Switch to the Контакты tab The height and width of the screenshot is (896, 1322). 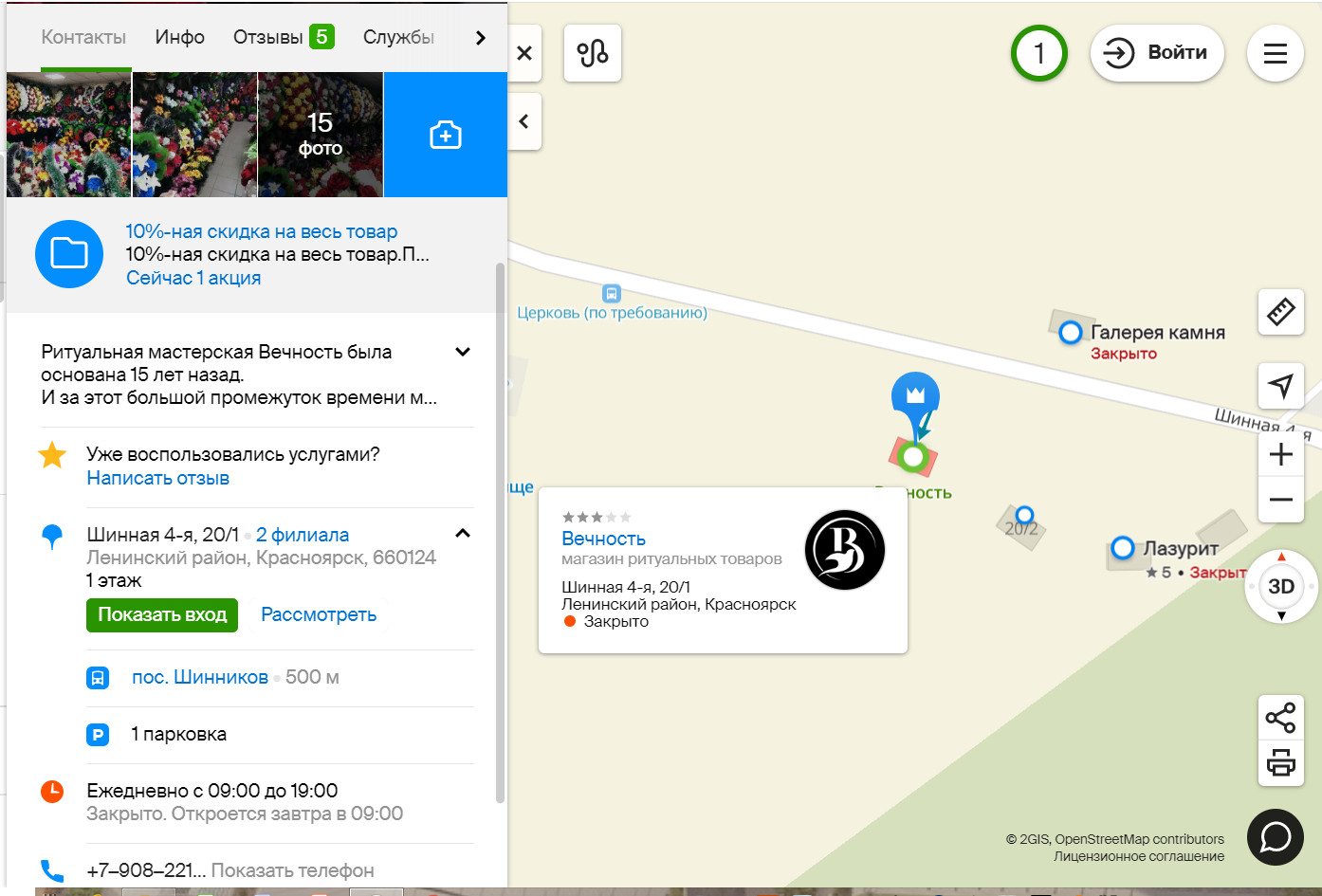[x=83, y=37]
